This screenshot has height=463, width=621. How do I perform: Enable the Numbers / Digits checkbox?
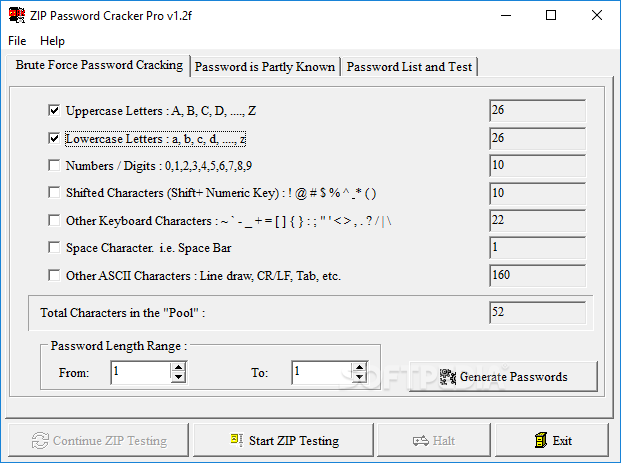54,165
